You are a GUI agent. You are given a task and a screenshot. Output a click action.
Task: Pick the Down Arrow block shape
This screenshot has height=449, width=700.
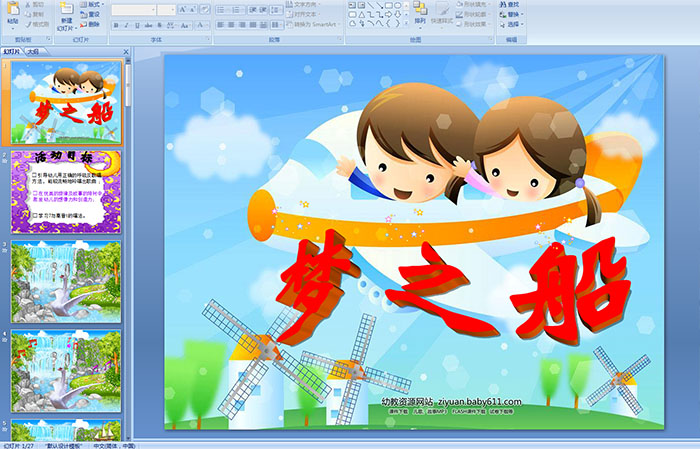pos(397,14)
